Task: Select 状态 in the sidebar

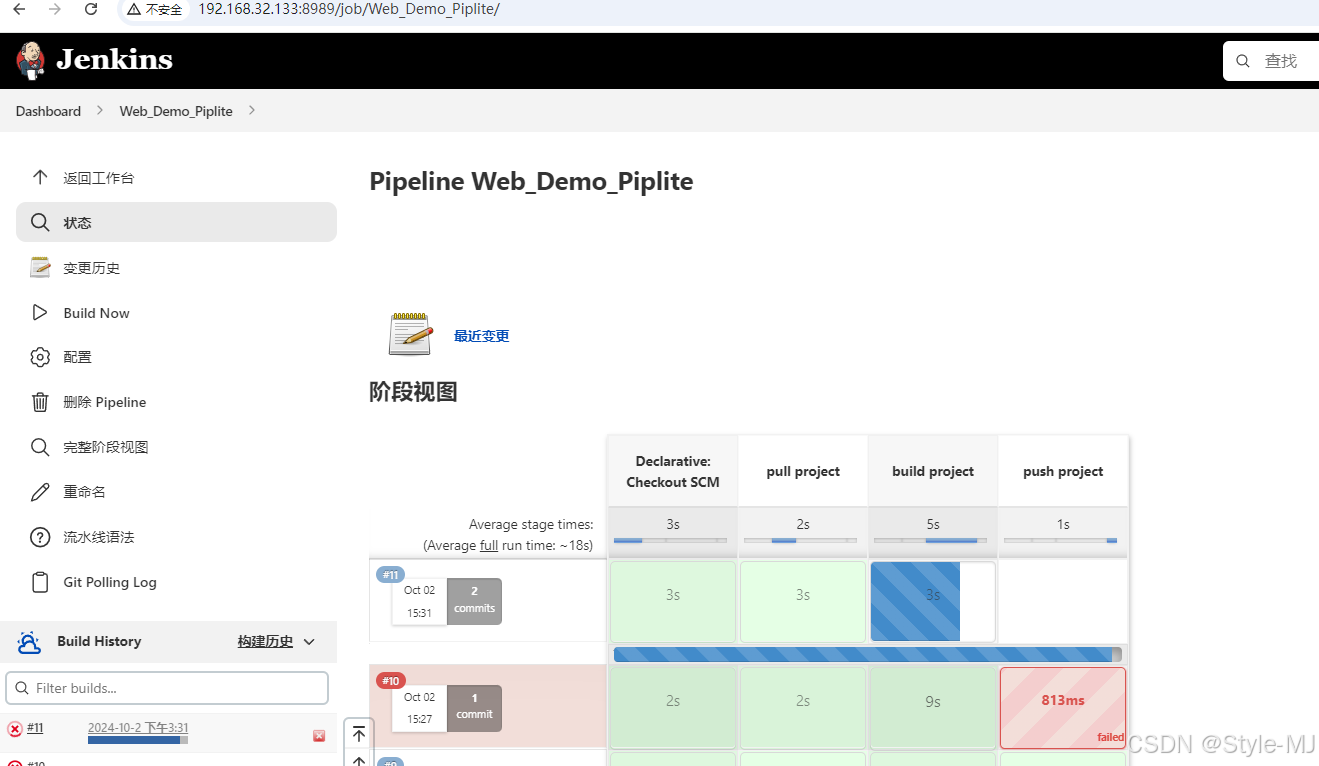Action: click(x=176, y=222)
